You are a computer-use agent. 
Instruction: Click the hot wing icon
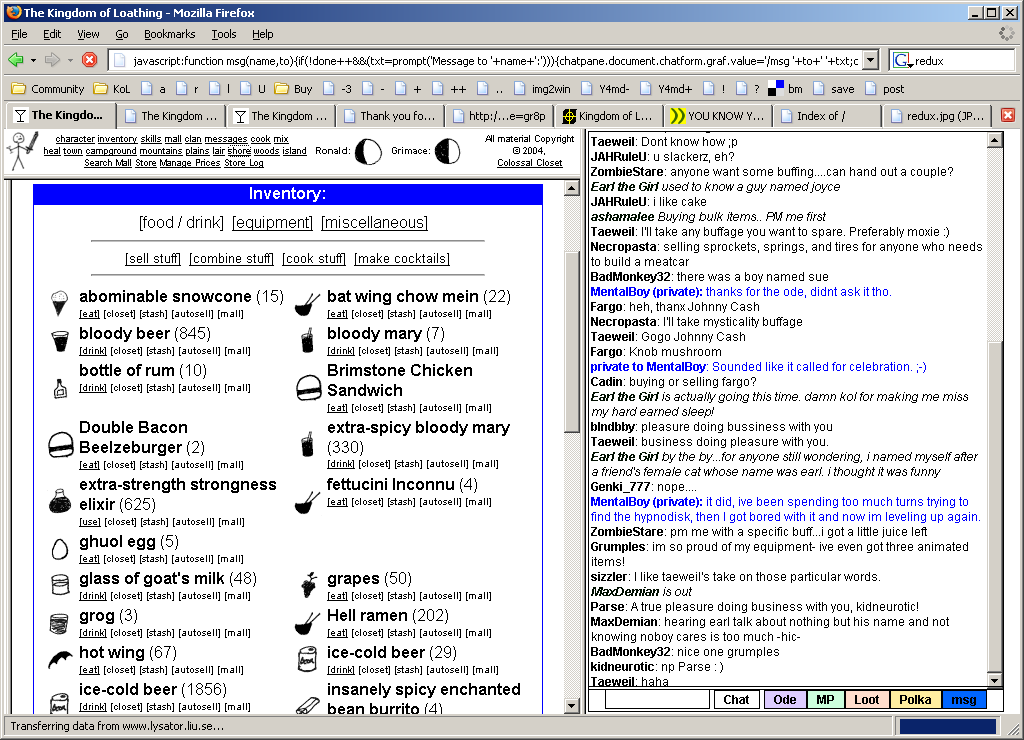(x=61, y=658)
